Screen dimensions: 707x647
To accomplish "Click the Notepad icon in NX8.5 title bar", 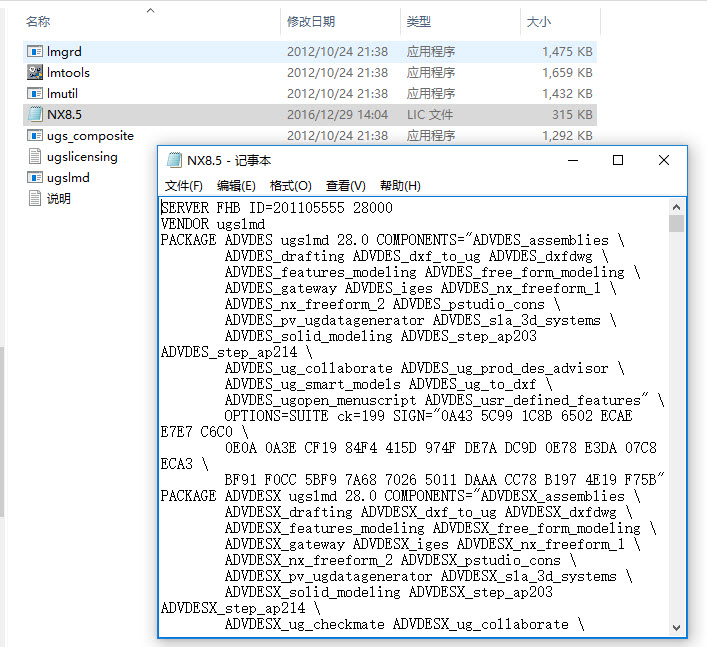I will click(174, 160).
